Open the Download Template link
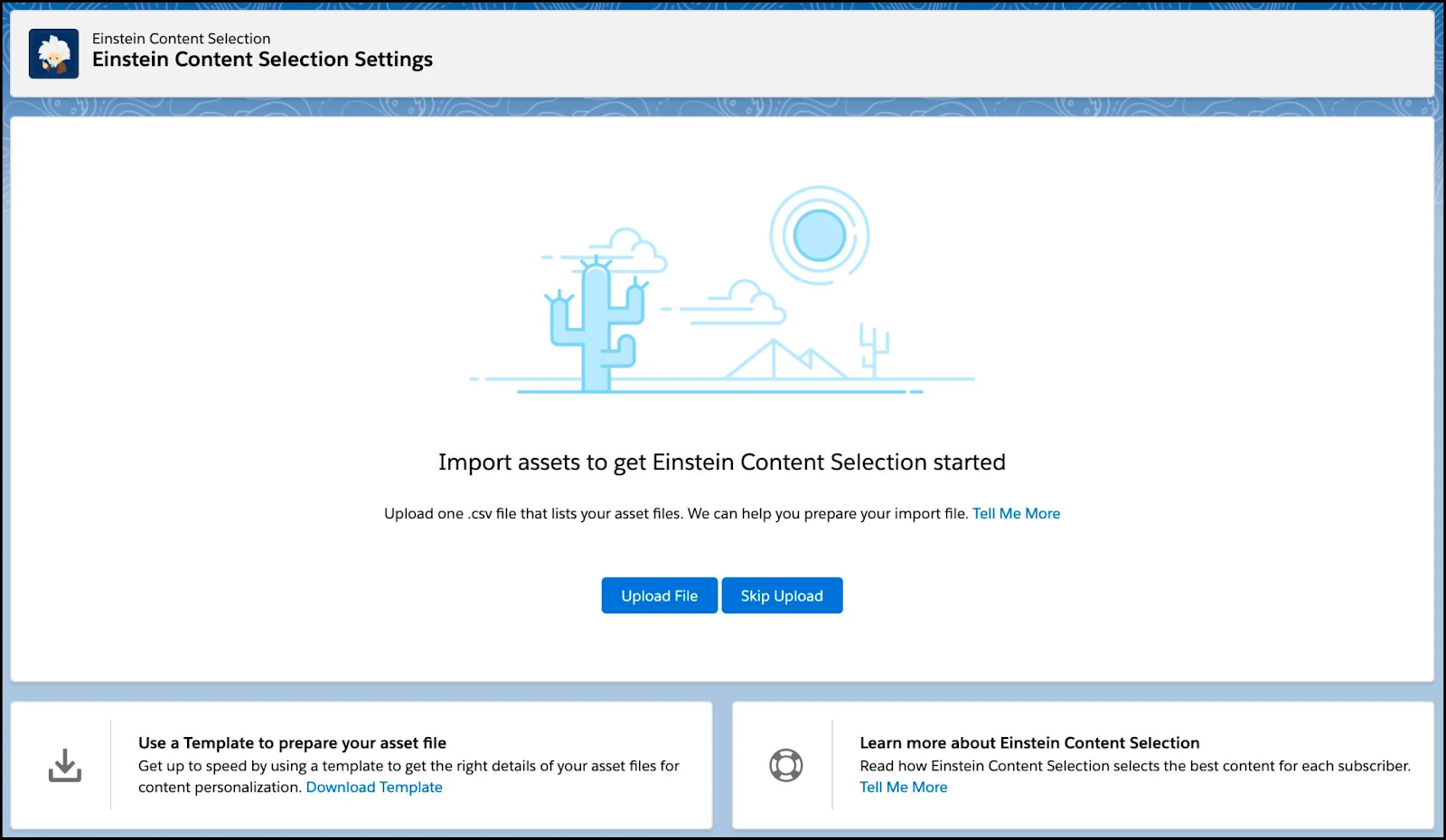 point(374,787)
